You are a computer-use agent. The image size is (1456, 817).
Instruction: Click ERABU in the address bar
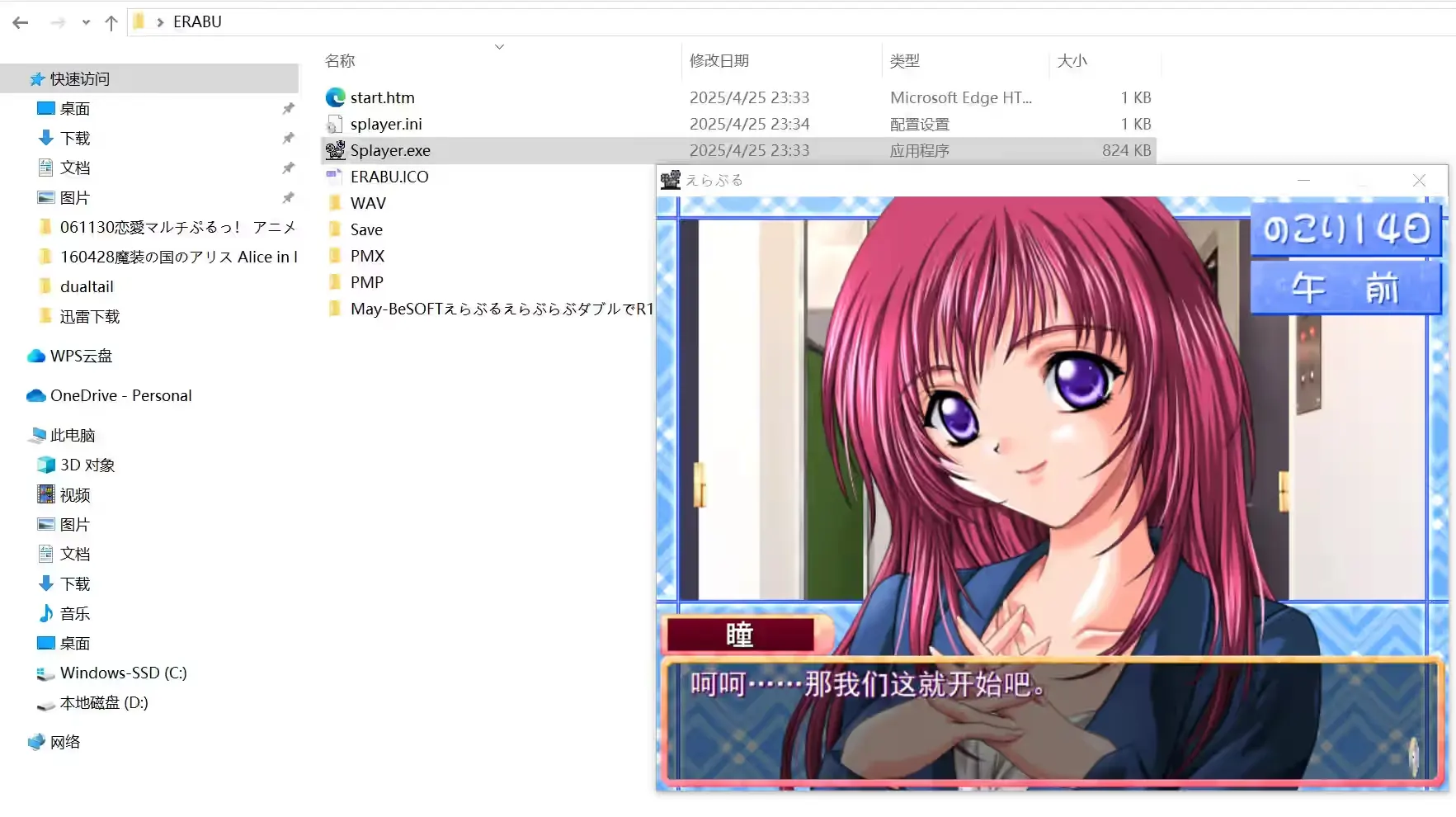coord(197,21)
